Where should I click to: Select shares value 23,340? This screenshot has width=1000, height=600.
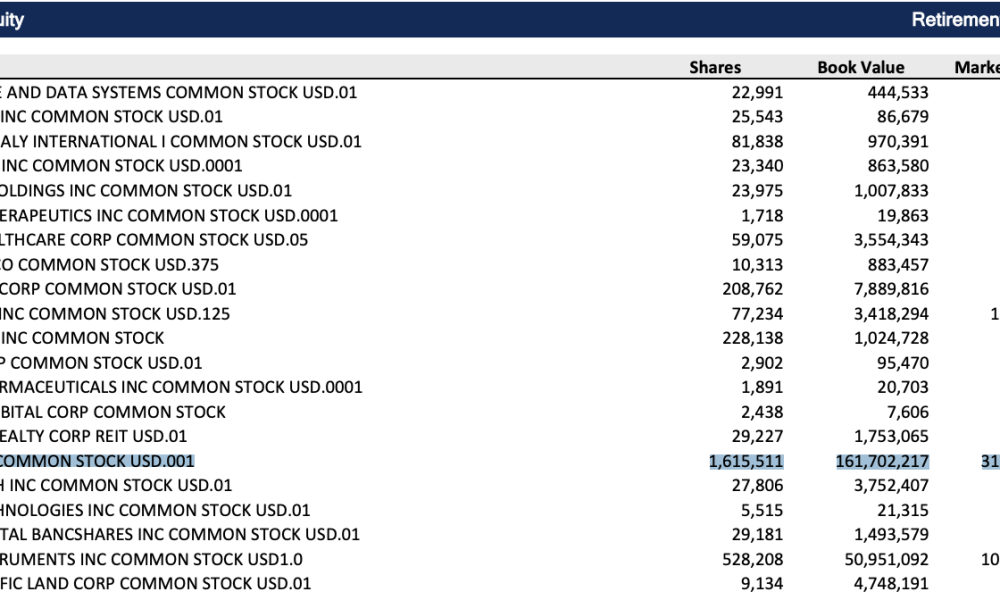tap(757, 166)
